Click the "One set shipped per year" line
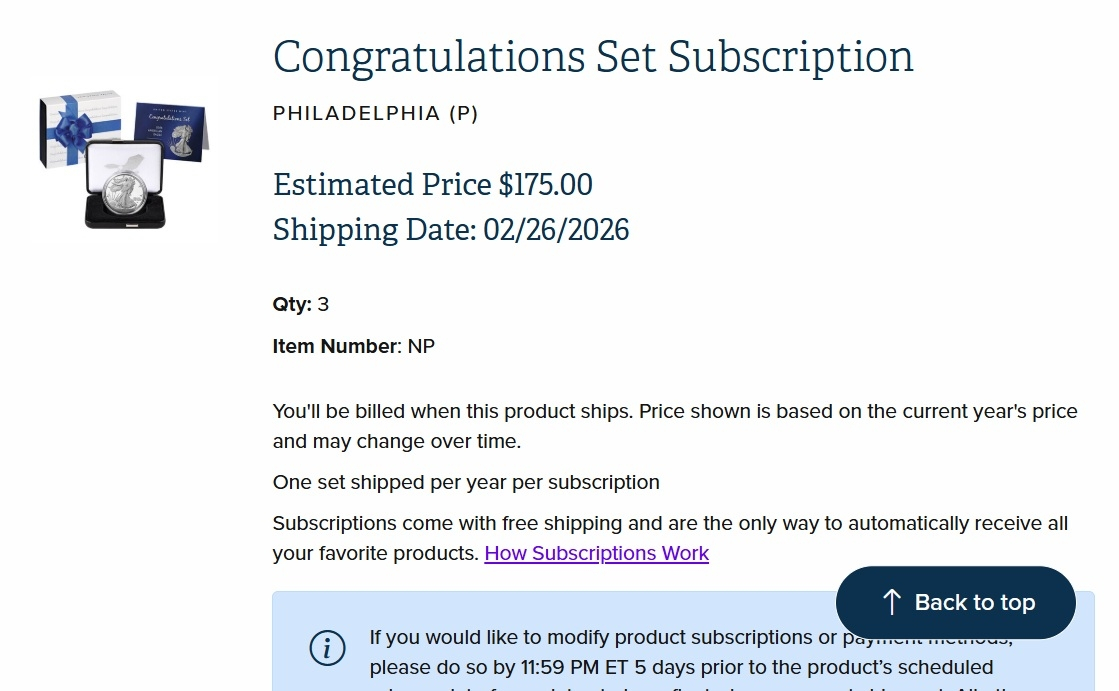This screenshot has width=1119, height=691. [466, 482]
